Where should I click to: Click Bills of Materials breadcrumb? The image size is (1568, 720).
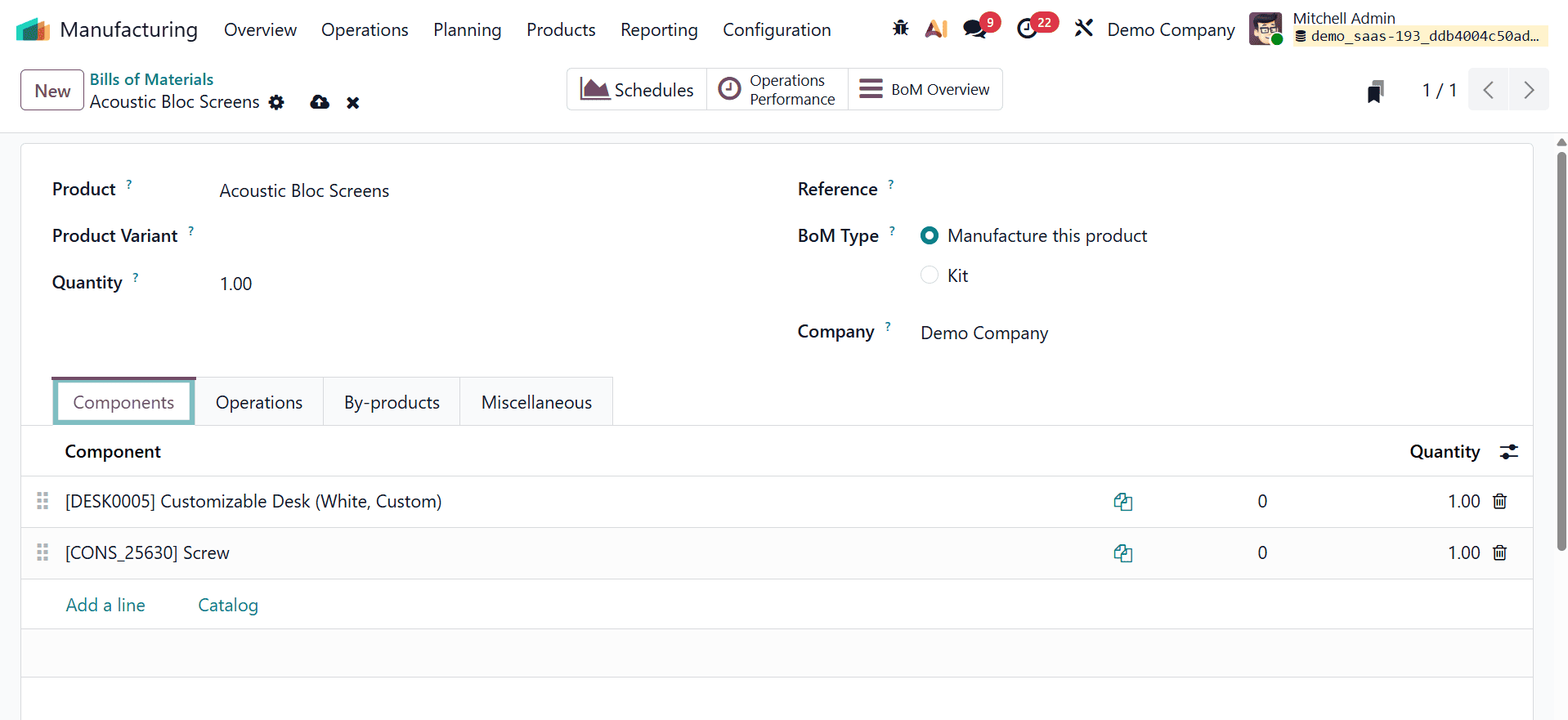coord(151,79)
